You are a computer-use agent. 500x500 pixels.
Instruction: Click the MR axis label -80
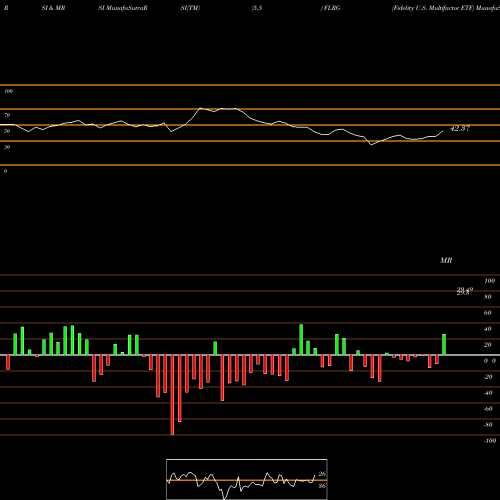(x=488, y=425)
